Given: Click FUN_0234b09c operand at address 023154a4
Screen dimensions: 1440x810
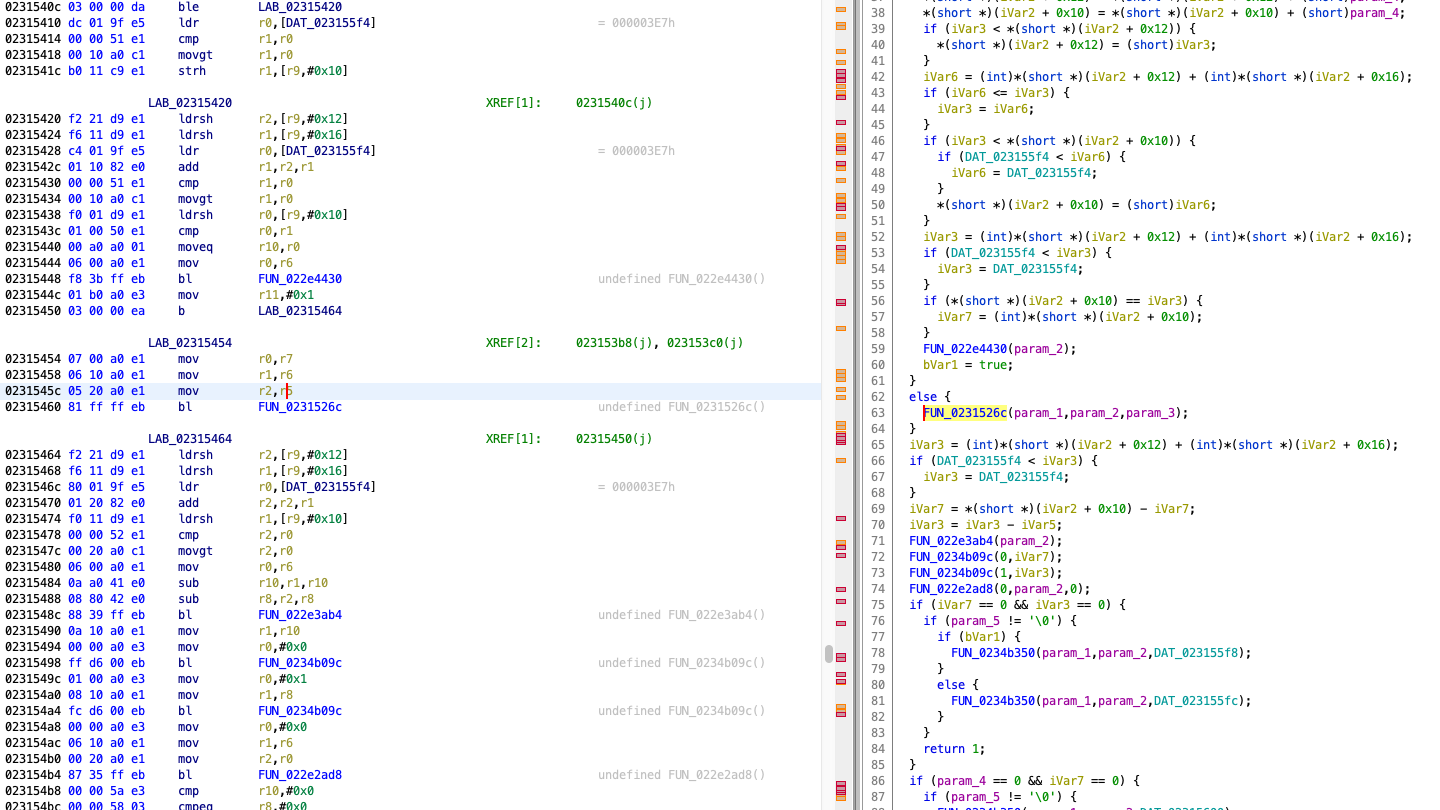Looking at the screenshot, I should click(x=300, y=711).
